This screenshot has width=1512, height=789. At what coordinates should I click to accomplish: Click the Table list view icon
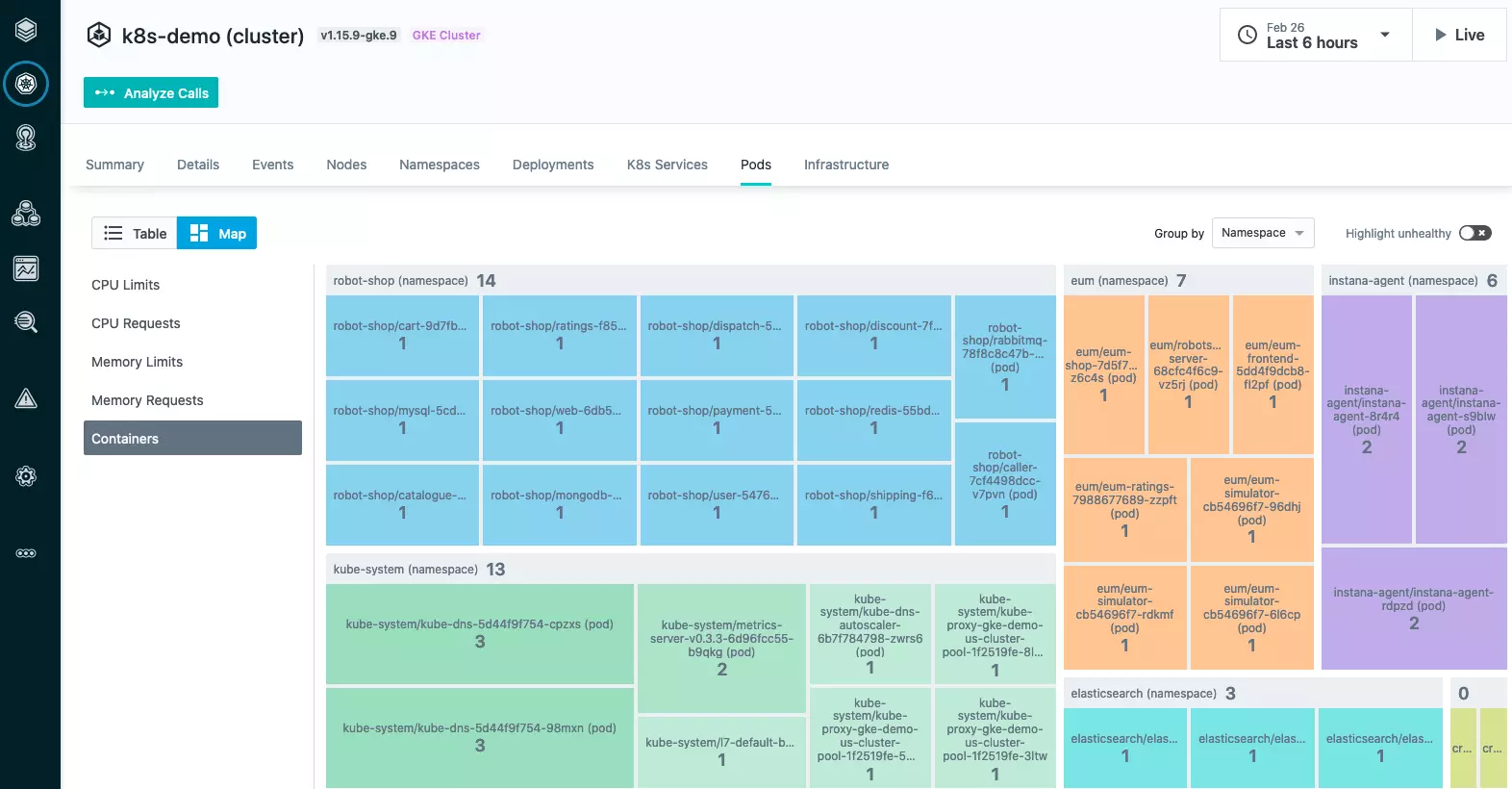click(113, 233)
